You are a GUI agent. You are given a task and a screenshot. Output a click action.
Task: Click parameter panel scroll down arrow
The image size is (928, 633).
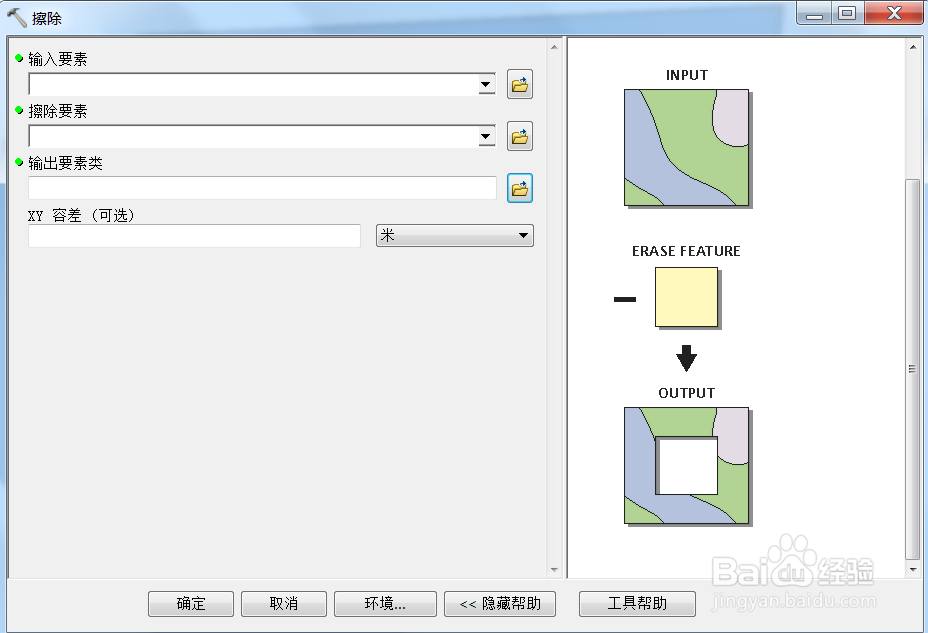(554, 570)
